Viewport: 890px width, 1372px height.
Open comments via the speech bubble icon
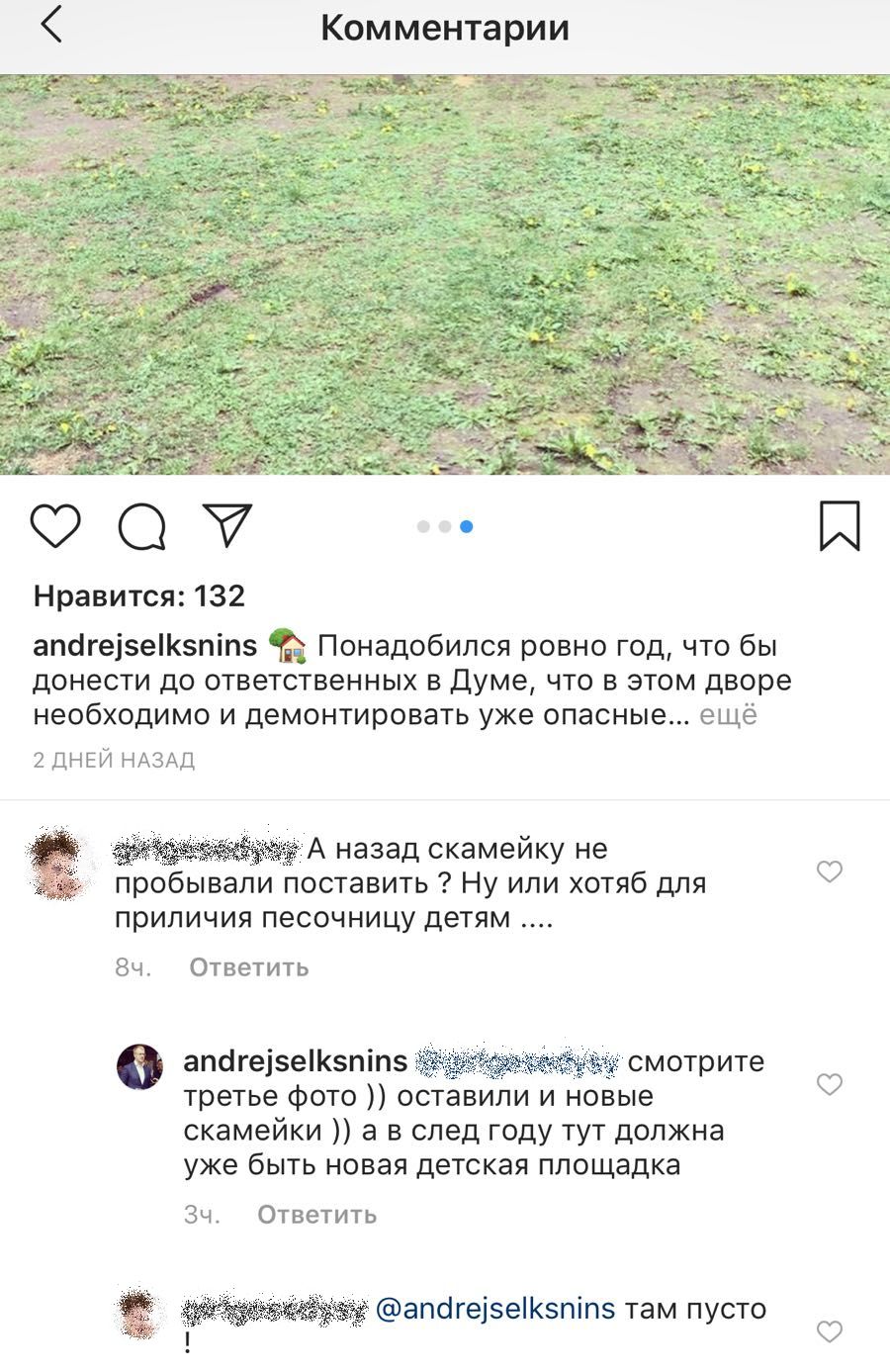click(142, 525)
